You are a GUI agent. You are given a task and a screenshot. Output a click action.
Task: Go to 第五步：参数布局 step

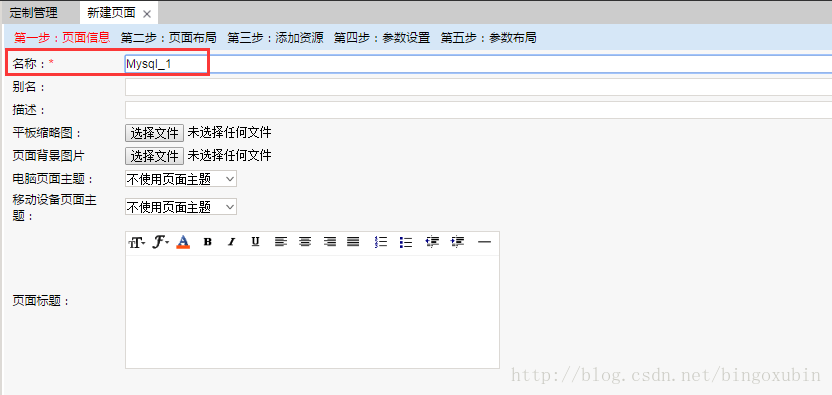[489, 38]
